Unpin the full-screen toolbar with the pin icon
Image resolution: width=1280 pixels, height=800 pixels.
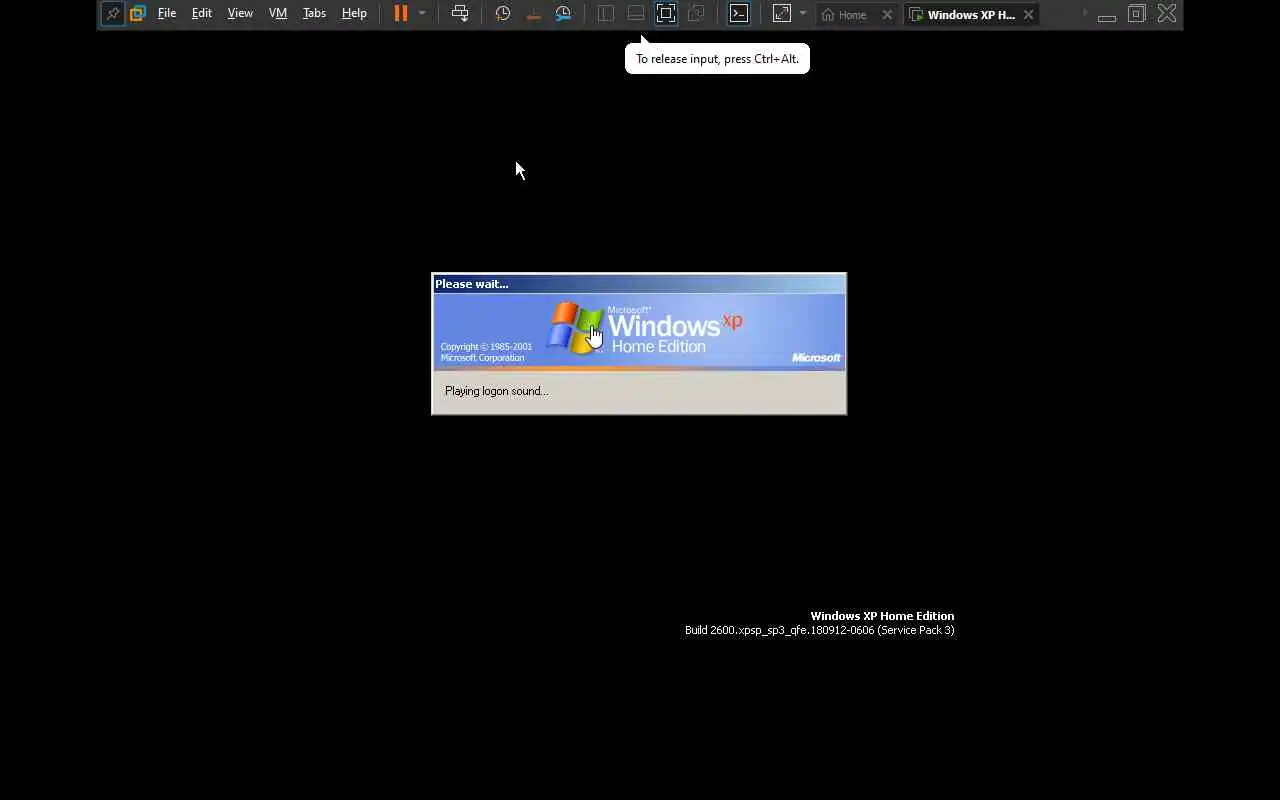point(113,14)
